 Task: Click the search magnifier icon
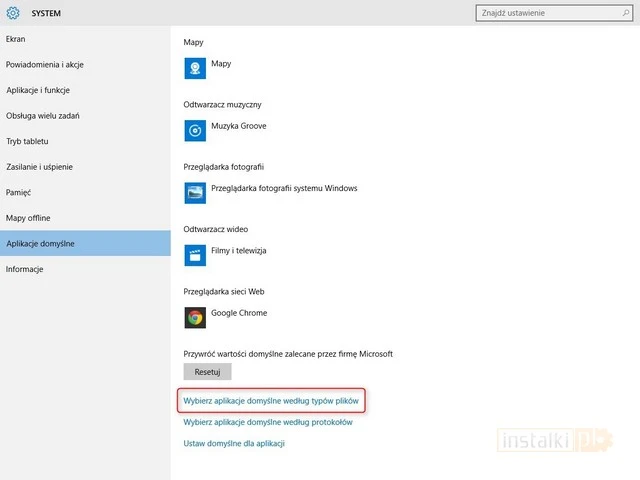pos(622,13)
